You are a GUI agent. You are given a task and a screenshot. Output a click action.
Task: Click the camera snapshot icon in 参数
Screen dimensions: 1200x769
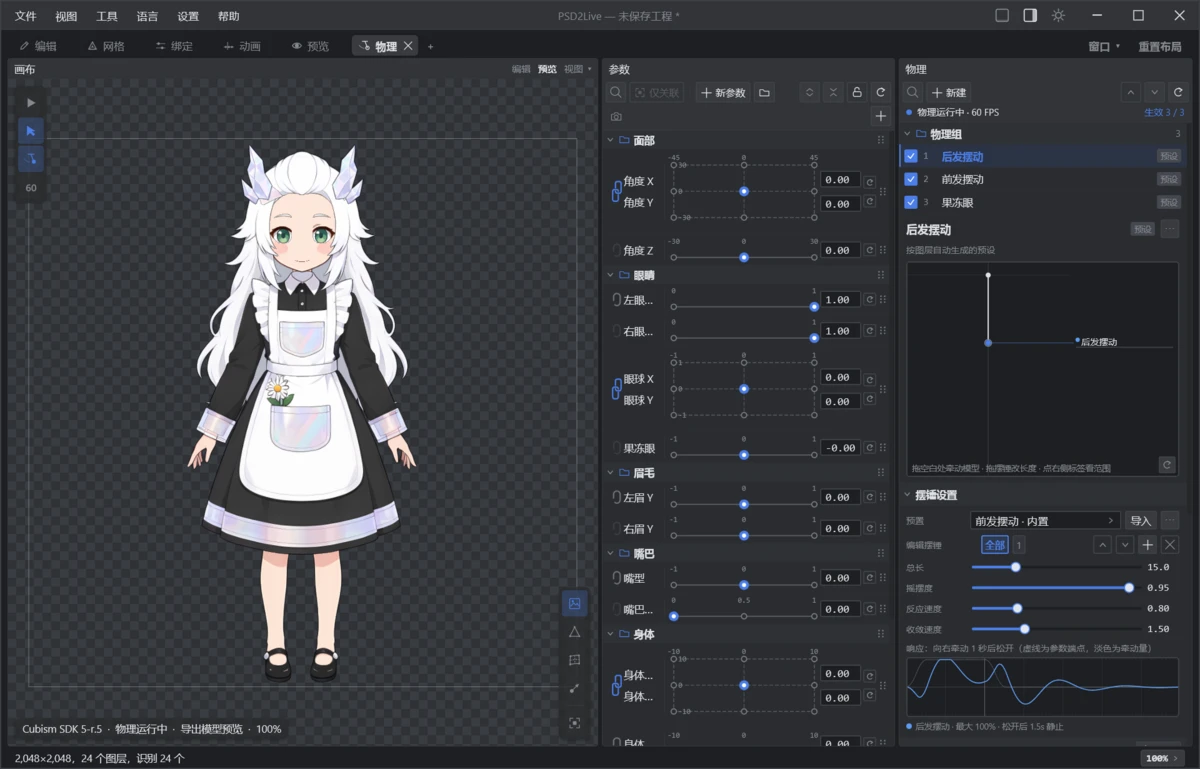click(x=616, y=117)
